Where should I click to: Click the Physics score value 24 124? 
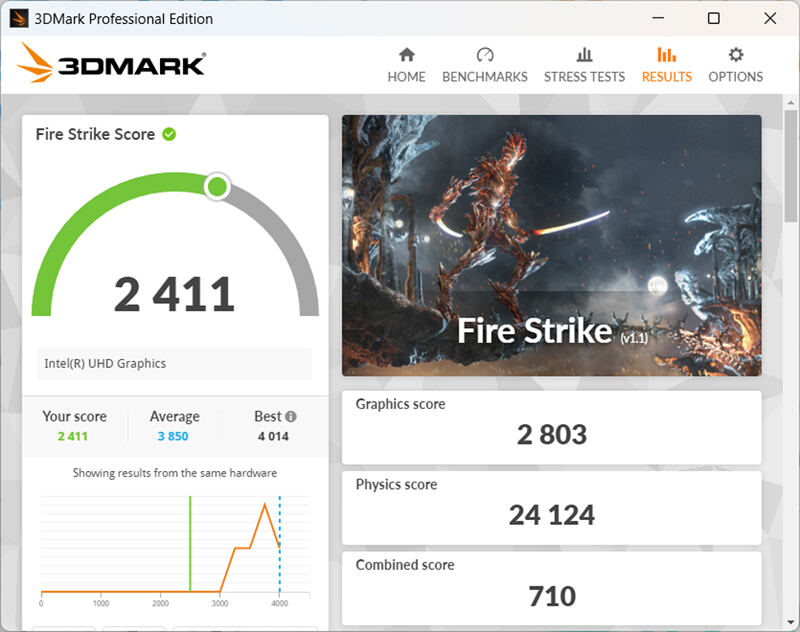552,515
